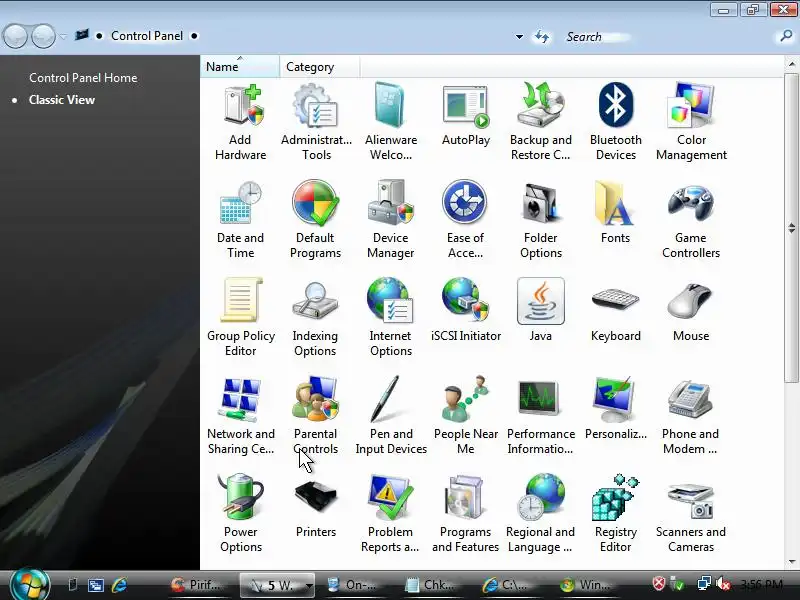Open Internet Options
The width and height of the screenshot is (800, 600).
391,317
